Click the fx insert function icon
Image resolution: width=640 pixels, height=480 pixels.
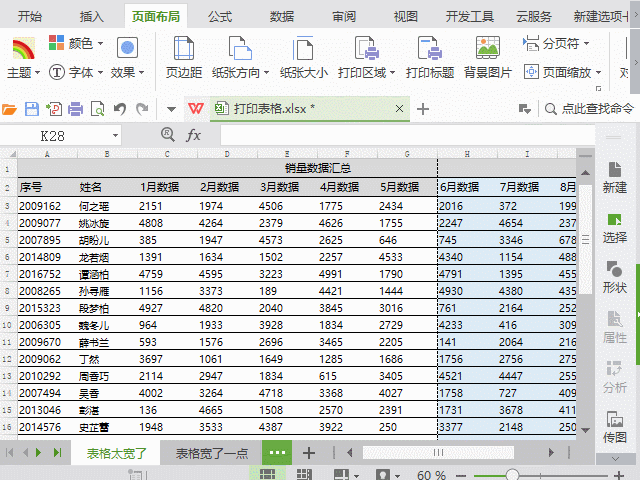tap(193, 135)
